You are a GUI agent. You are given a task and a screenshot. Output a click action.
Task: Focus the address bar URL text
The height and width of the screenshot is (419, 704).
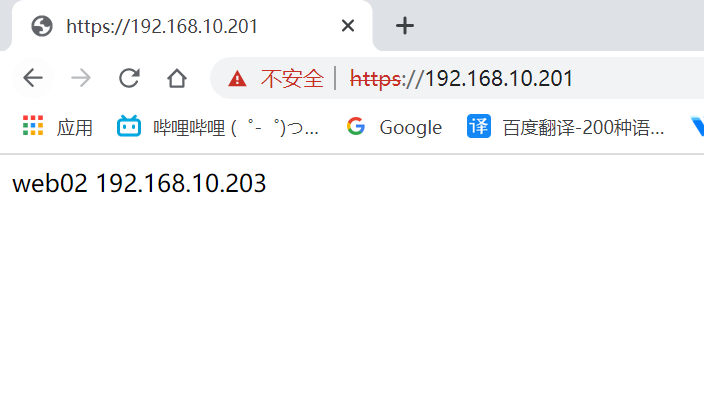tap(461, 79)
